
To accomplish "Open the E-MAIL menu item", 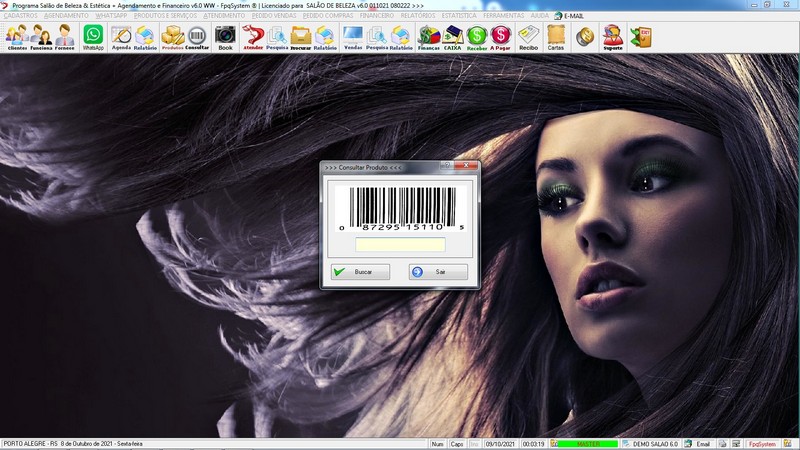I will (574, 16).
